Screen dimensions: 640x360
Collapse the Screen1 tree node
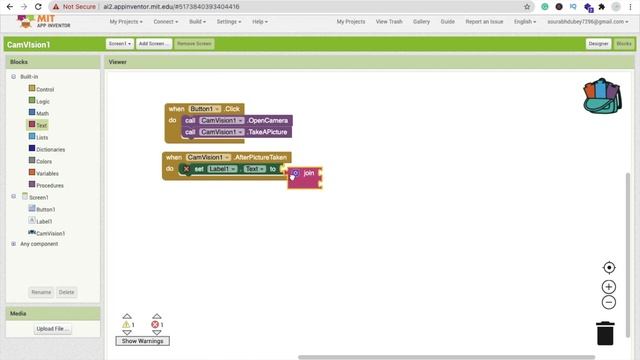pyautogui.click(x=13, y=197)
